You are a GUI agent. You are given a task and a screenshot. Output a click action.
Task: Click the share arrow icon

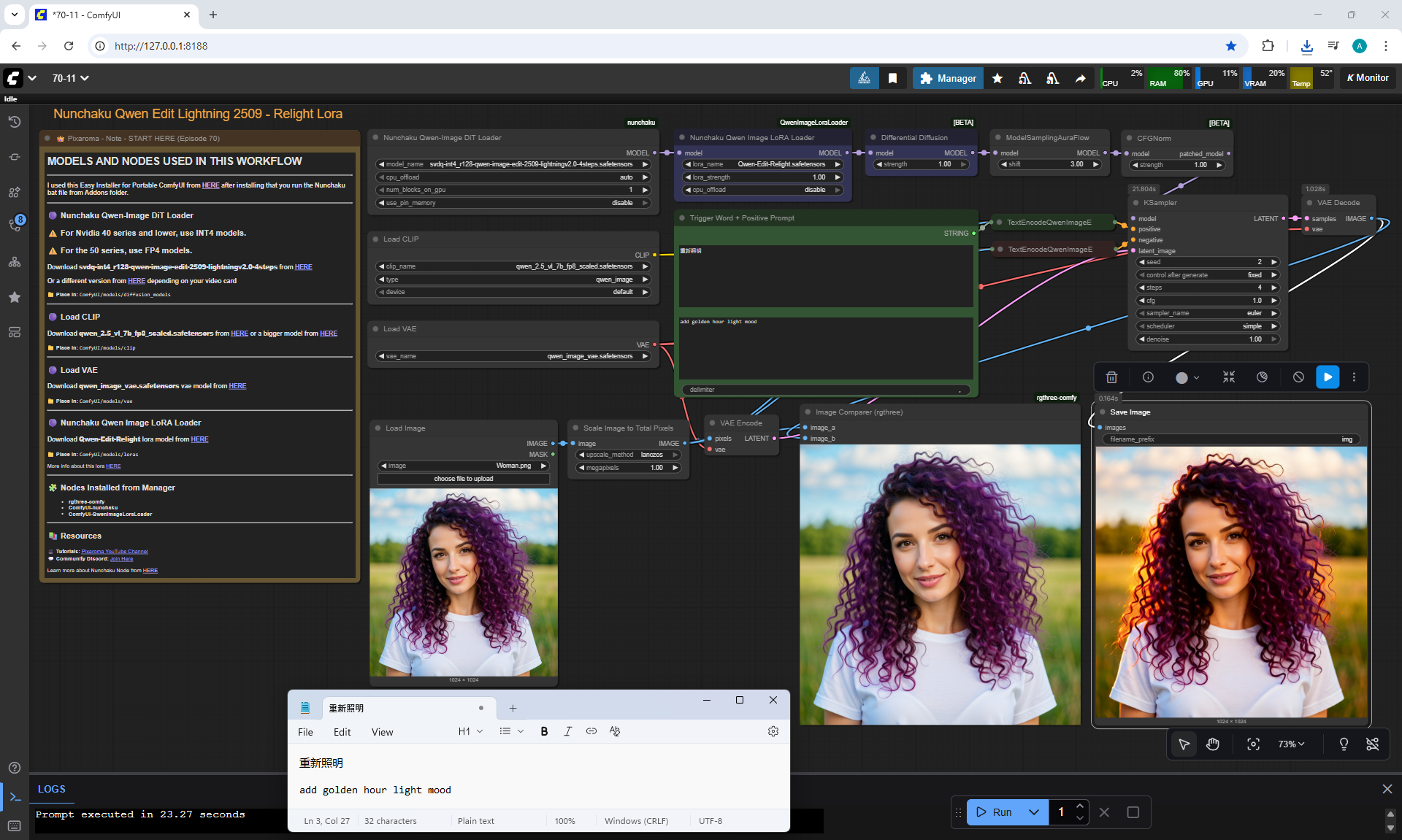[x=1080, y=78]
